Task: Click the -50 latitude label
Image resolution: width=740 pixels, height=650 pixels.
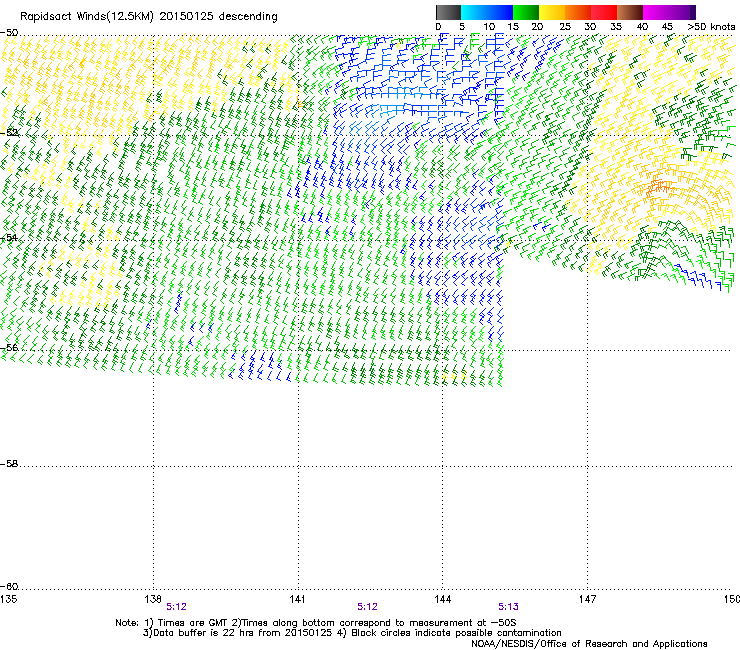Action: click(9, 33)
